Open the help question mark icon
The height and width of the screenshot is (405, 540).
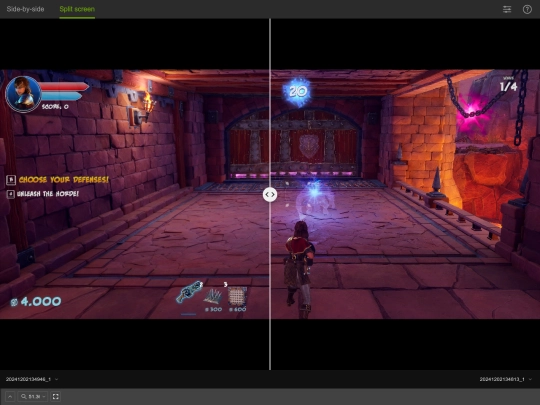coord(527,9)
